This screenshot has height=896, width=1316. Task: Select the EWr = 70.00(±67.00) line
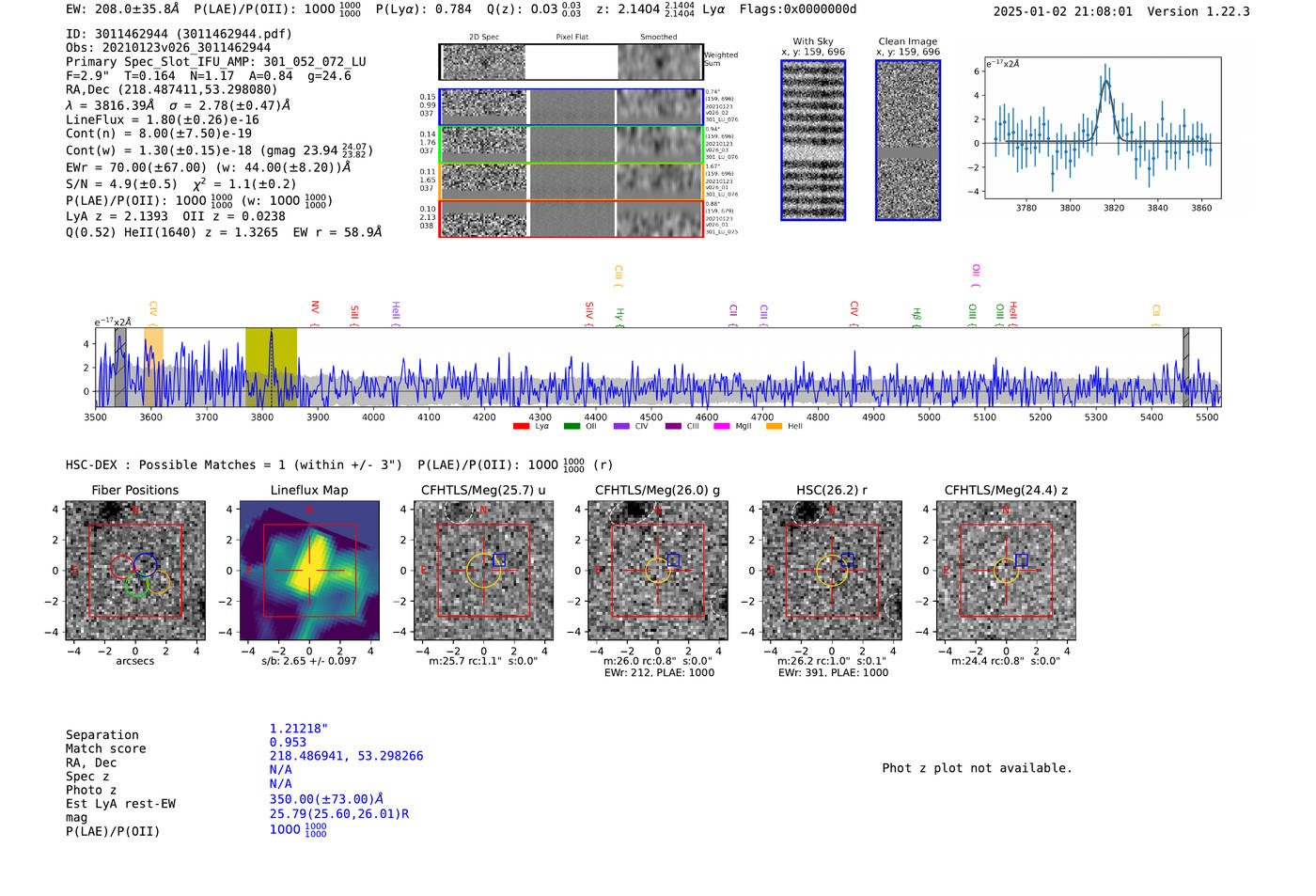pos(209,167)
